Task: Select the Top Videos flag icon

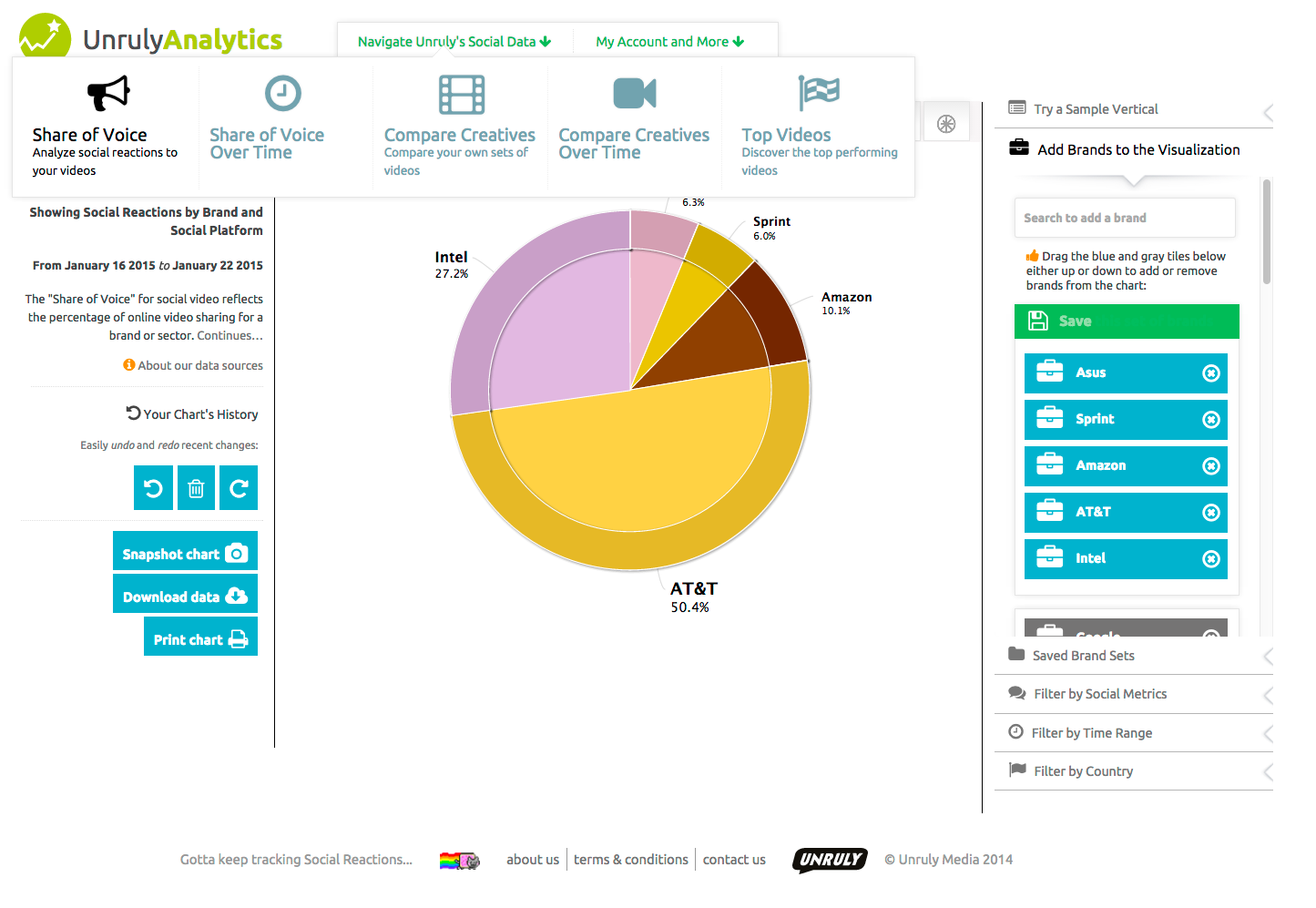Action: (x=818, y=93)
